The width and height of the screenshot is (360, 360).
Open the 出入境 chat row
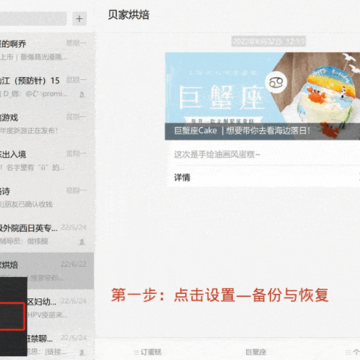tap(47, 160)
